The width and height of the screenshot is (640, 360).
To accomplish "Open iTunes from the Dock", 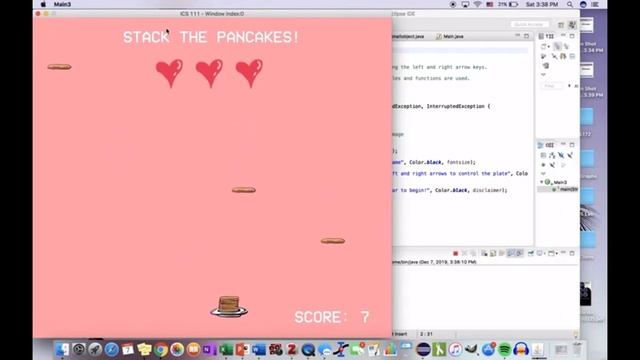I will [455, 349].
